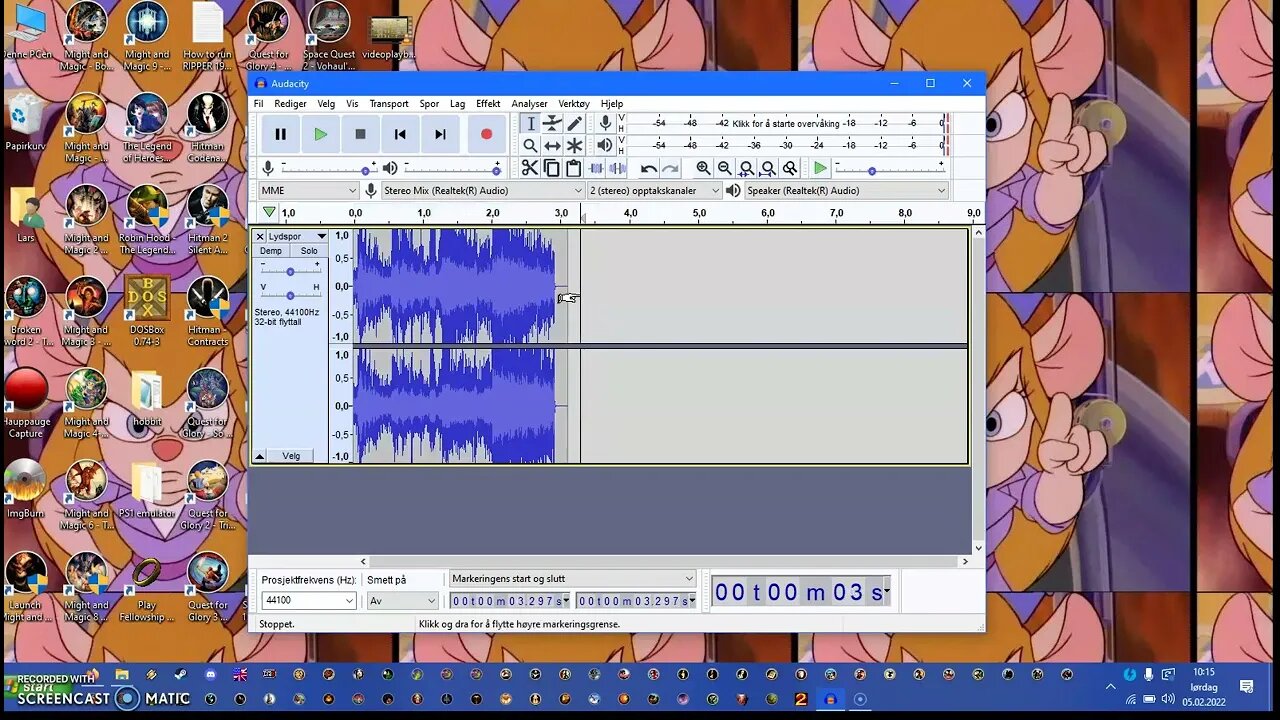Adjust the track gain slider
Image resolution: width=1280 pixels, height=720 pixels.
(x=290, y=270)
